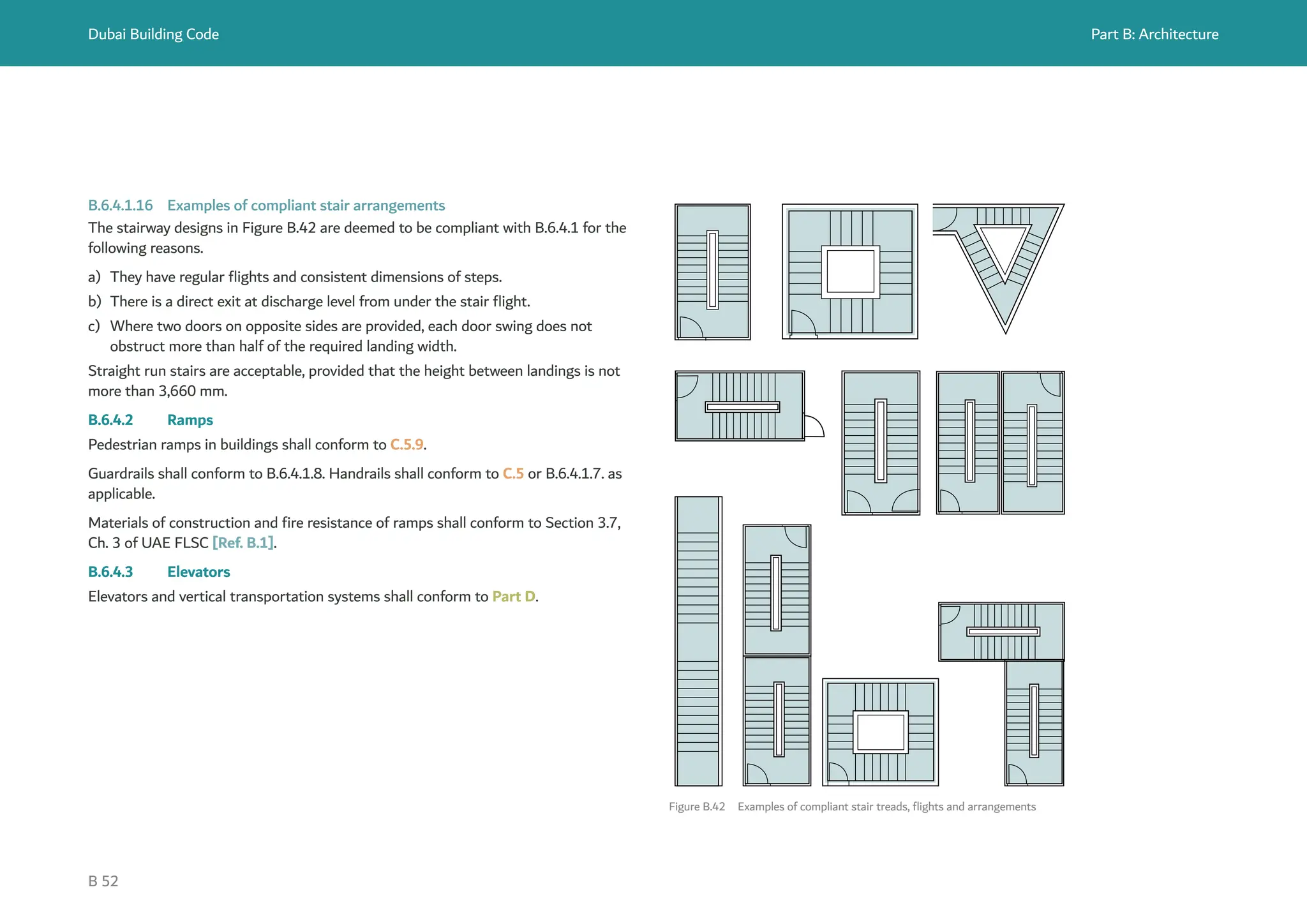Click the square stair with central void

click(x=849, y=272)
